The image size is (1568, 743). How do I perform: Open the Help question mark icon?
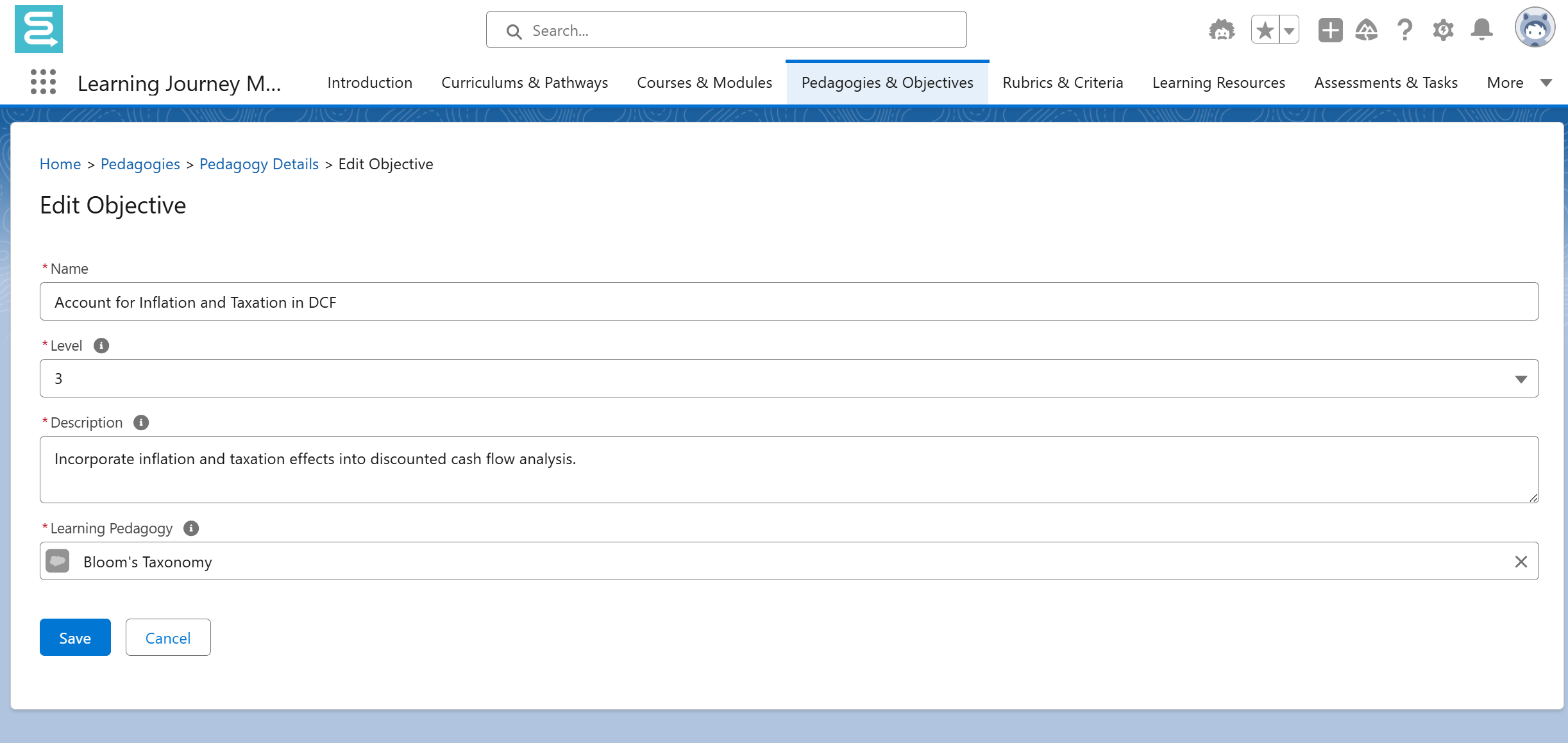[x=1404, y=30]
